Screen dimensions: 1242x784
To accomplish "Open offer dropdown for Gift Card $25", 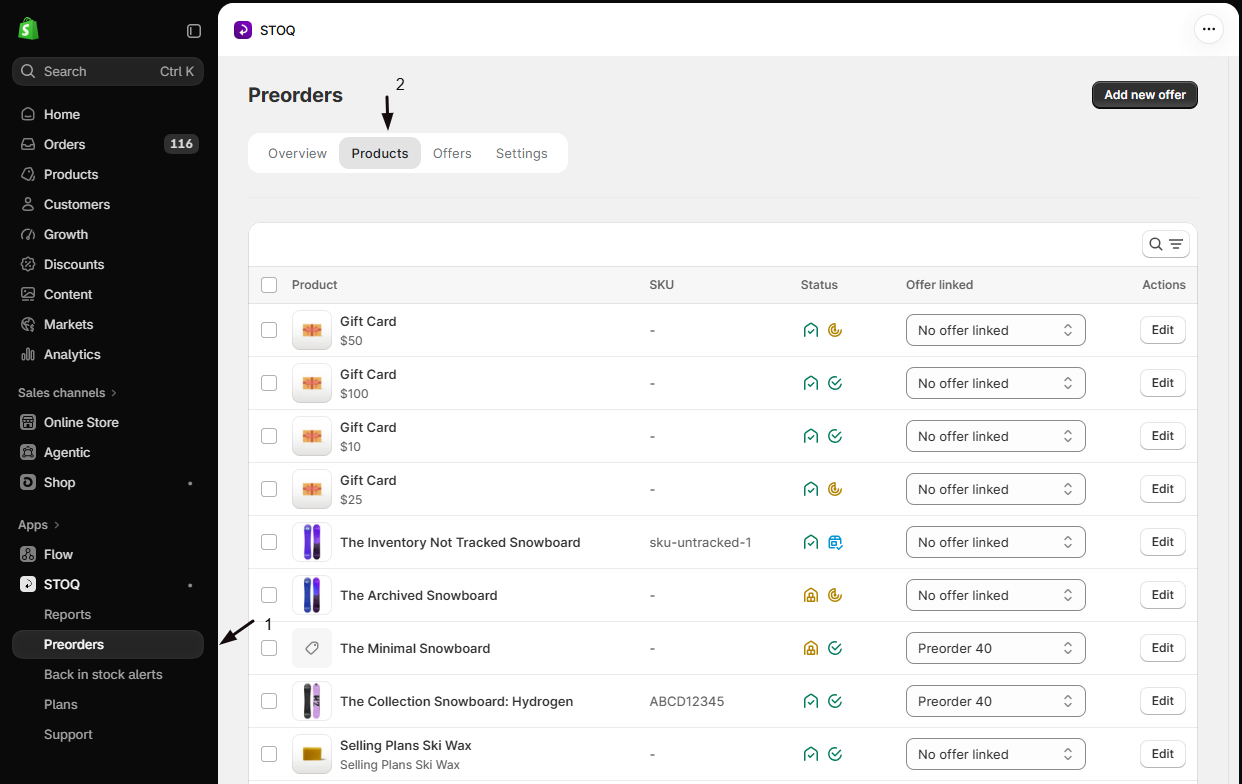I will [996, 489].
